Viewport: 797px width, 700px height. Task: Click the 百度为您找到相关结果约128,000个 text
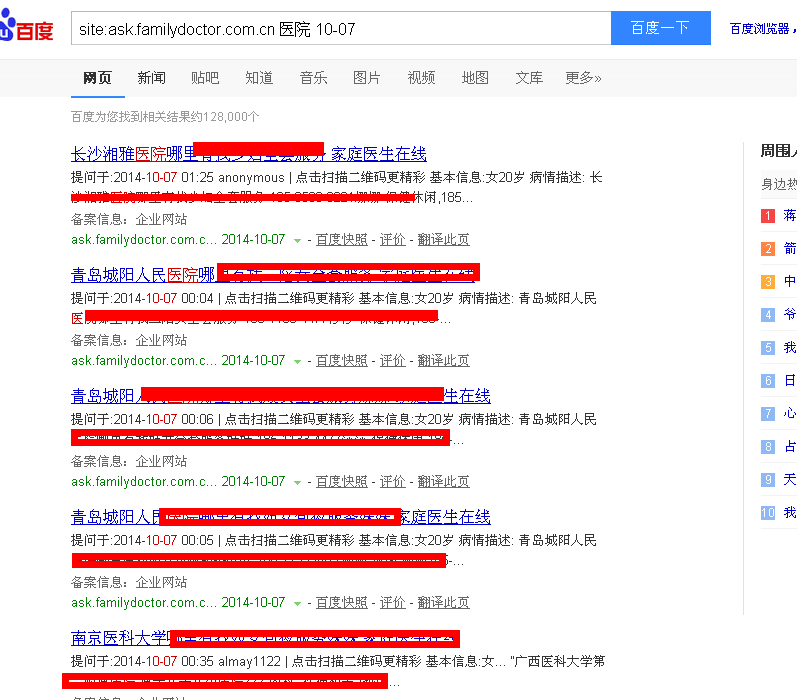pyautogui.click(x=165, y=117)
